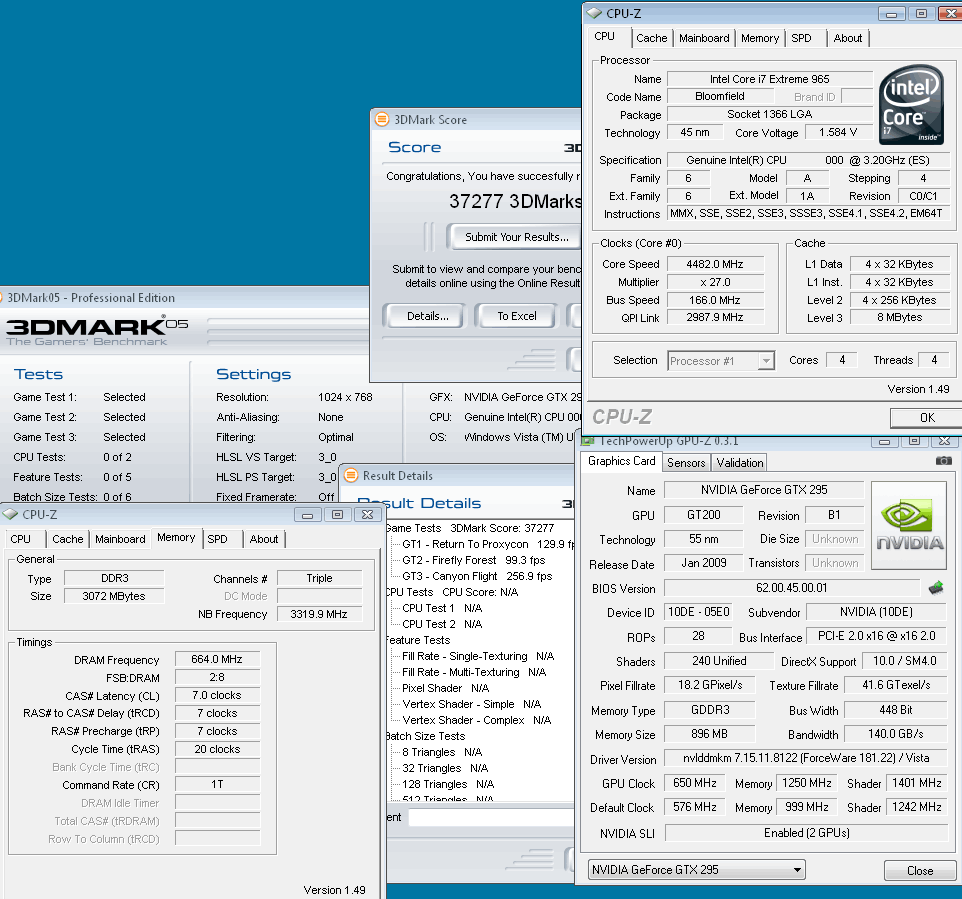
Task: Click the Result Details window title icon
Action: pyautogui.click(x=351, y=475)
